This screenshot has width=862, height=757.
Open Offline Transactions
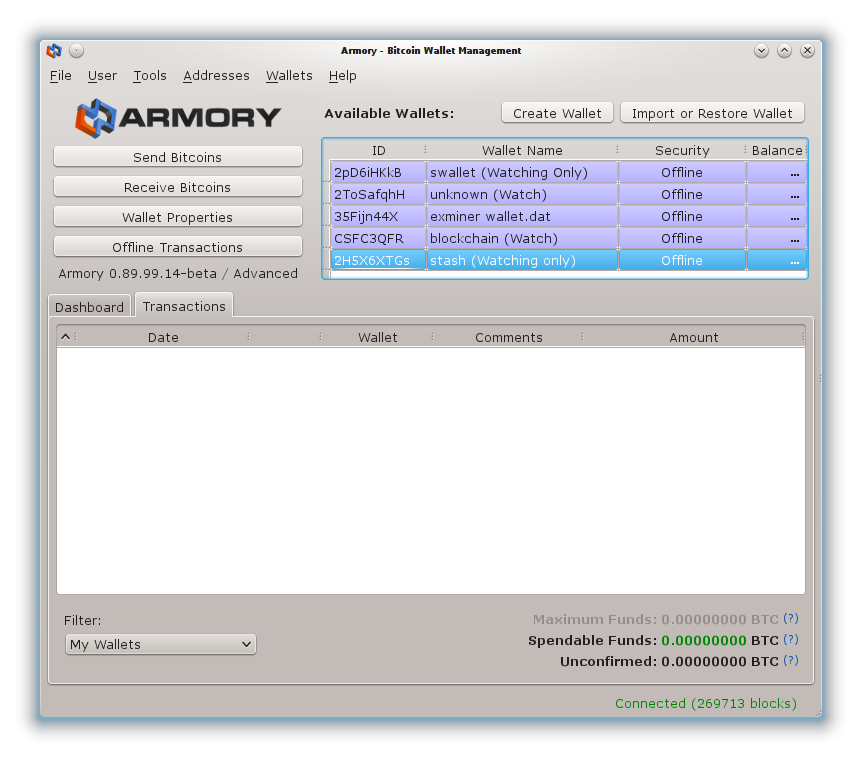pyautogui.click(x=178, y=247)
